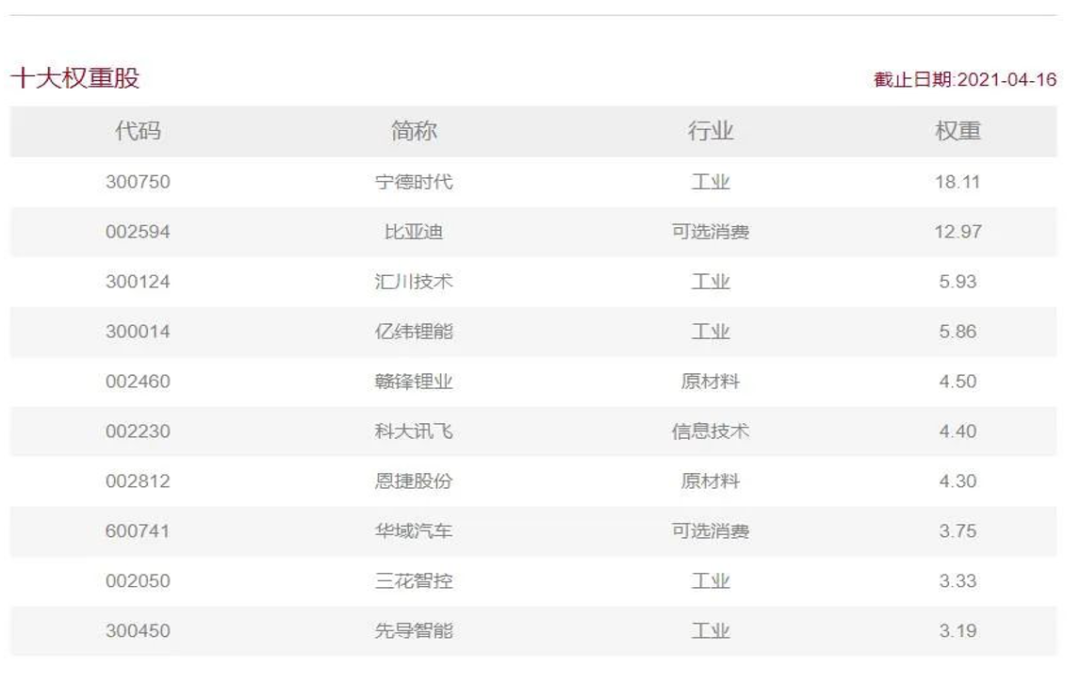Click 工业 in the 先导智能 row
Viewport: 1080px width, 684px height.
click(711, 631)
